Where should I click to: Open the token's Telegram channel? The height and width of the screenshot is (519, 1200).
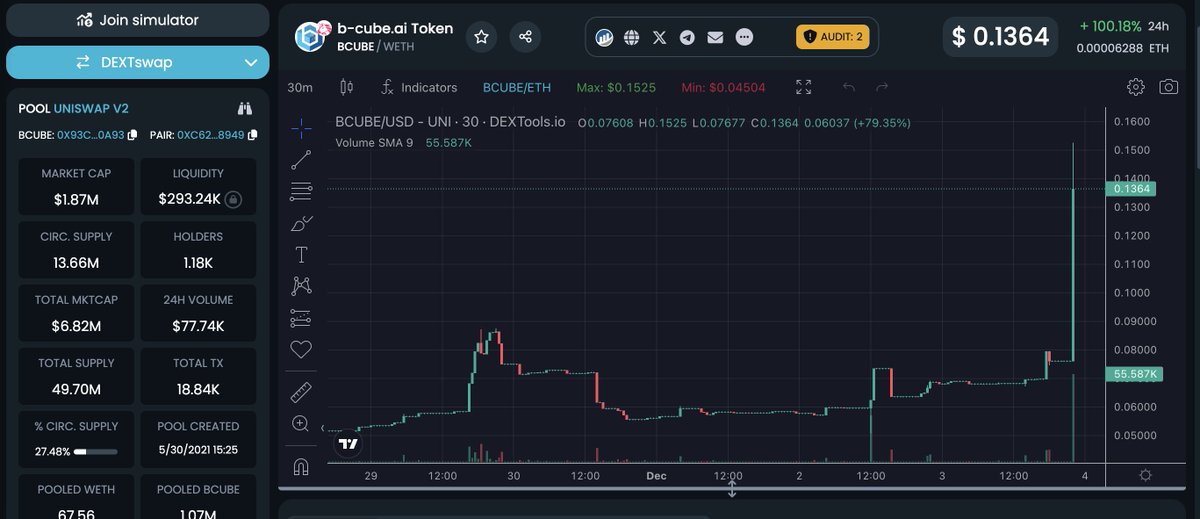click(687, 37)
